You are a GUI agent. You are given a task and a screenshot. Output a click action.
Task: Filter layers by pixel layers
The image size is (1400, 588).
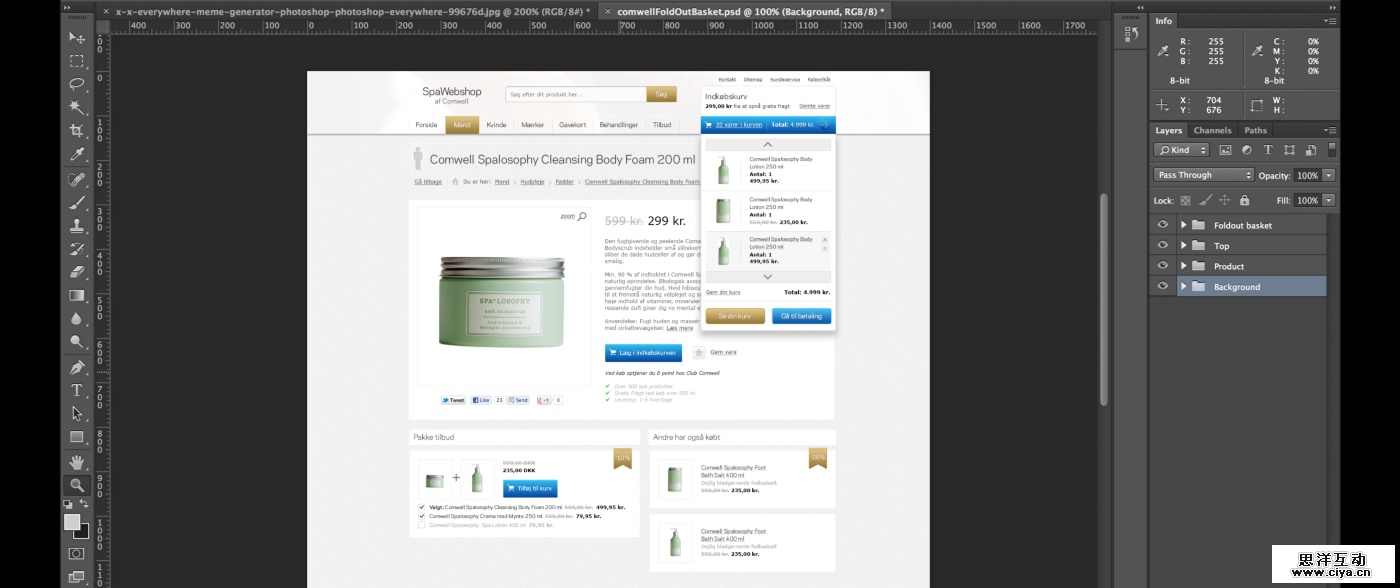pyautogui.click(x=1225, y=149)
